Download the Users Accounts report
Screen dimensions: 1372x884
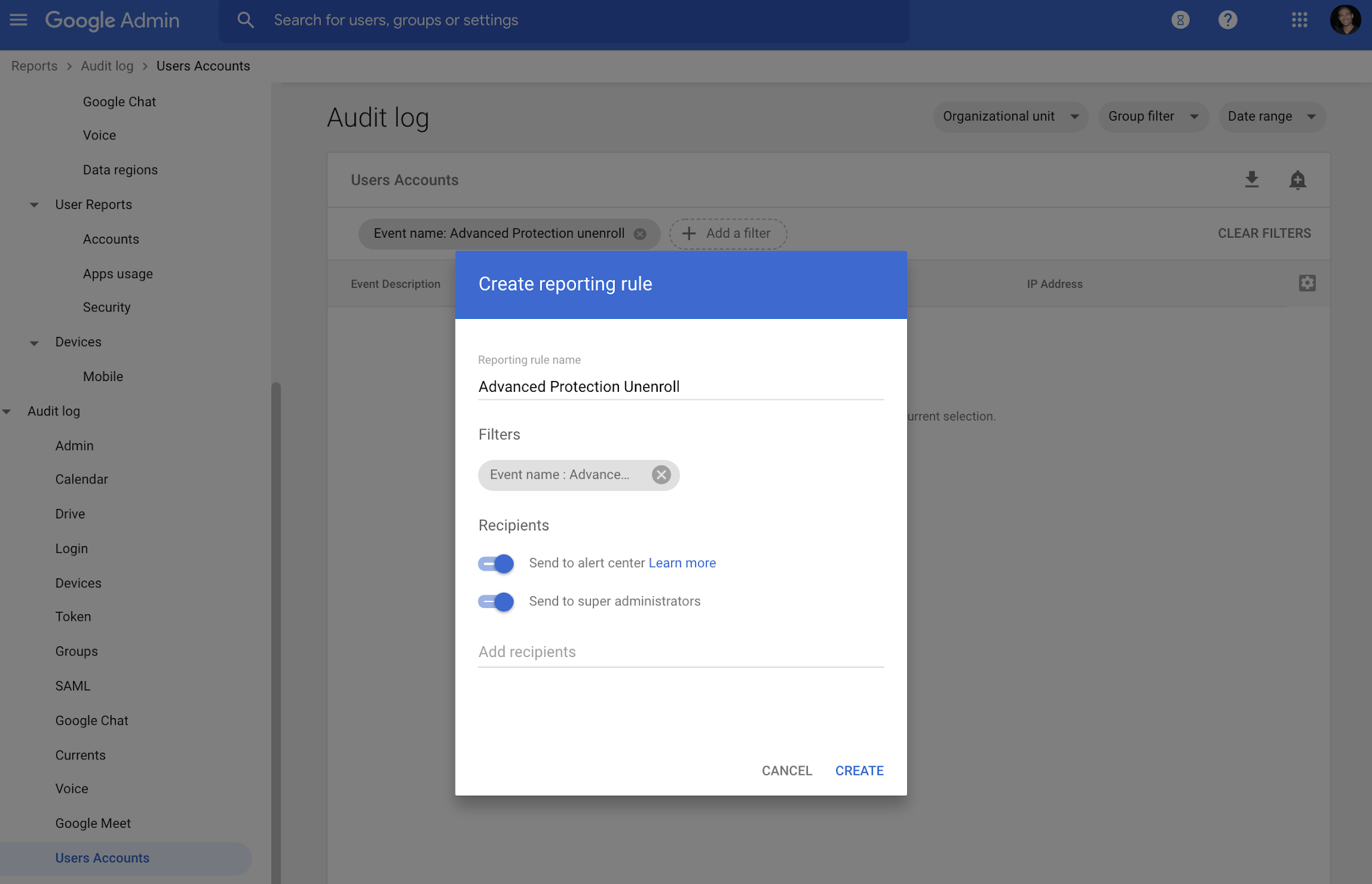[1251, 179]
